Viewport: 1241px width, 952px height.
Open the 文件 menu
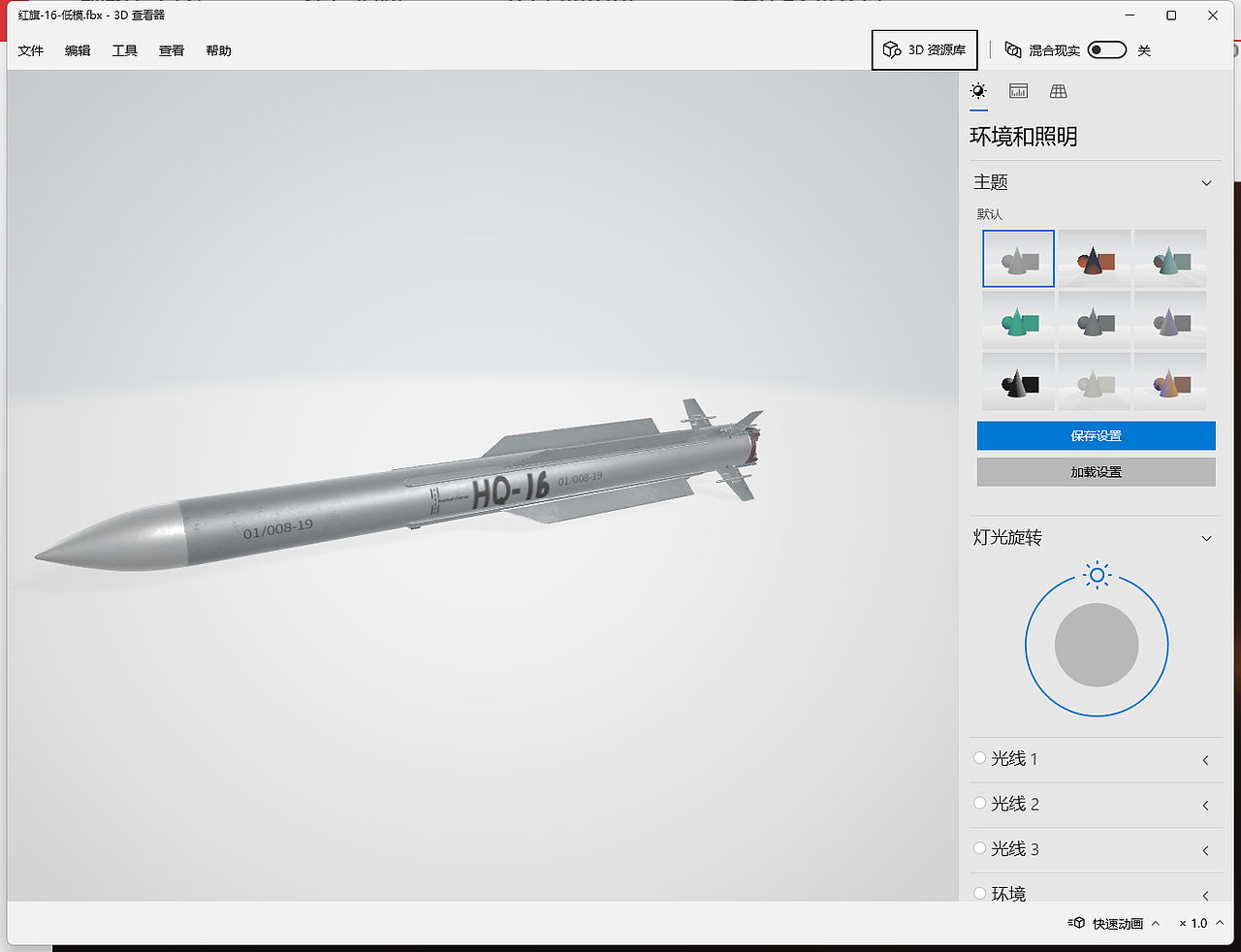point(31,50)
